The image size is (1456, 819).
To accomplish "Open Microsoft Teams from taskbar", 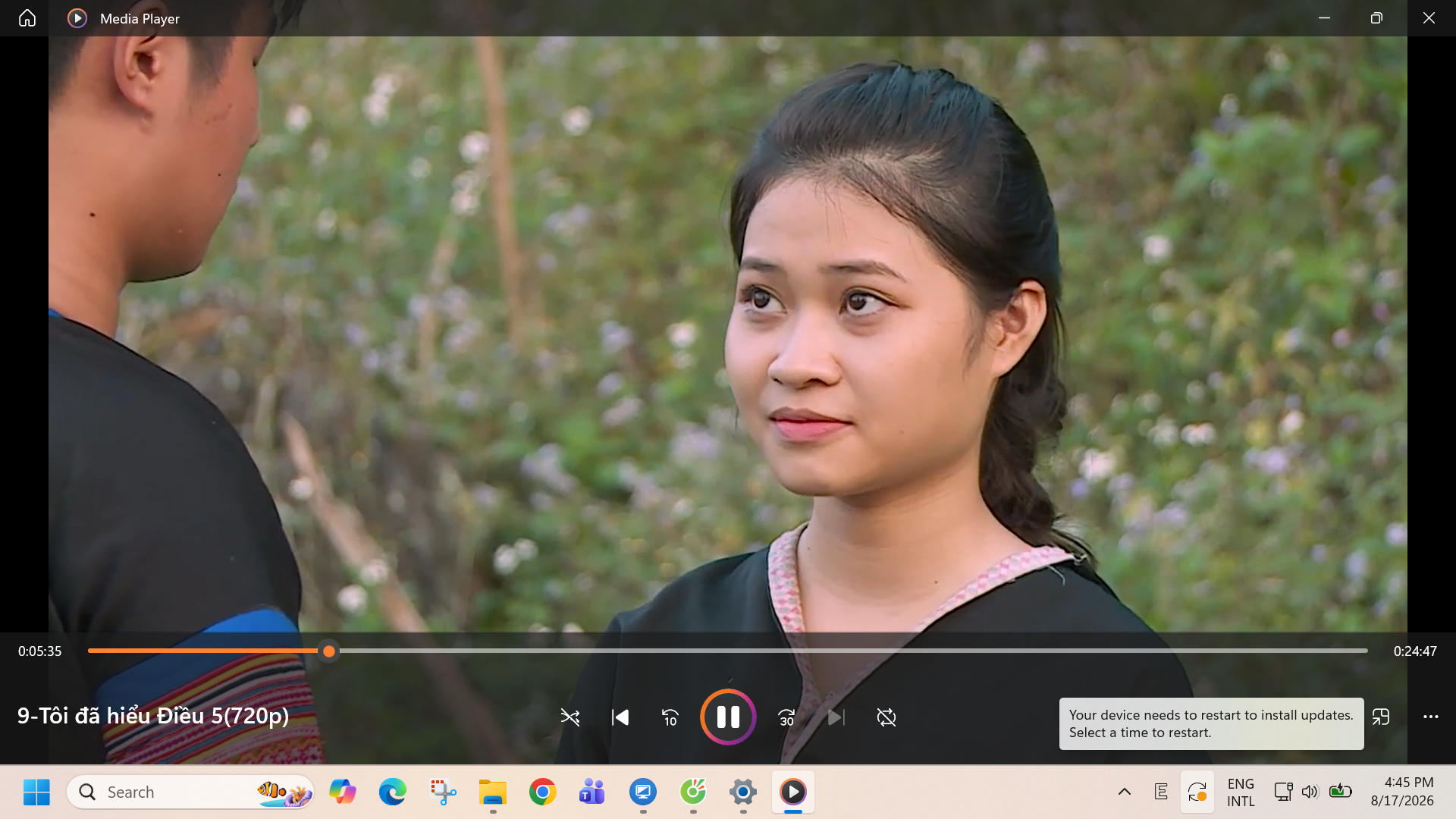I will (x=592, y=792).
